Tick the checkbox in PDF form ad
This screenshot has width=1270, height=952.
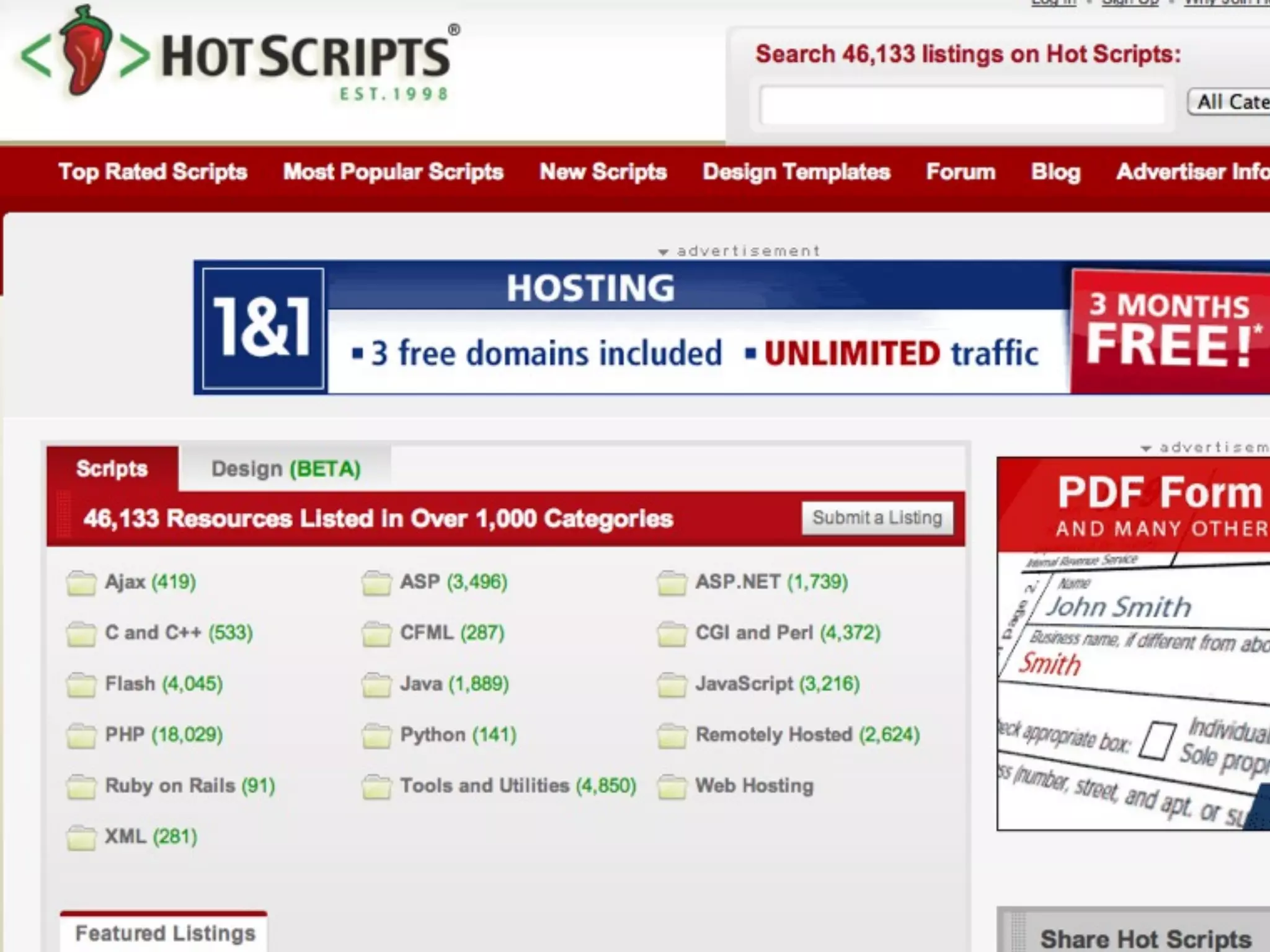point(1157,740)
